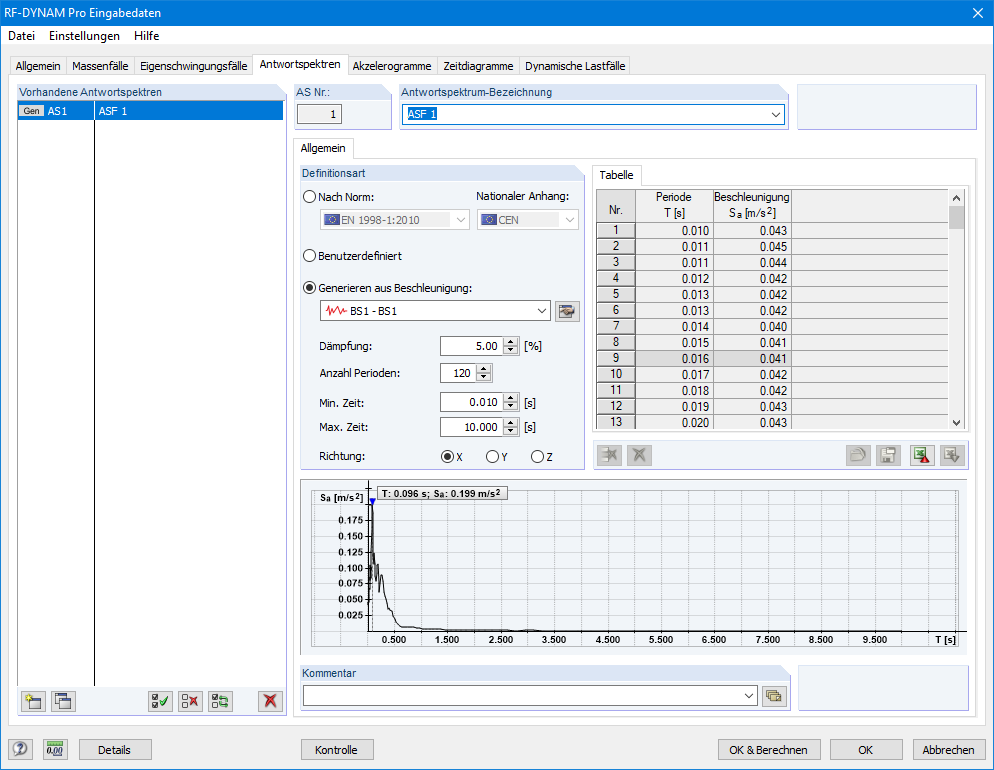Export table to Excel icon
The height and width of the screenshot is (770, 994).
coord(922,455)
